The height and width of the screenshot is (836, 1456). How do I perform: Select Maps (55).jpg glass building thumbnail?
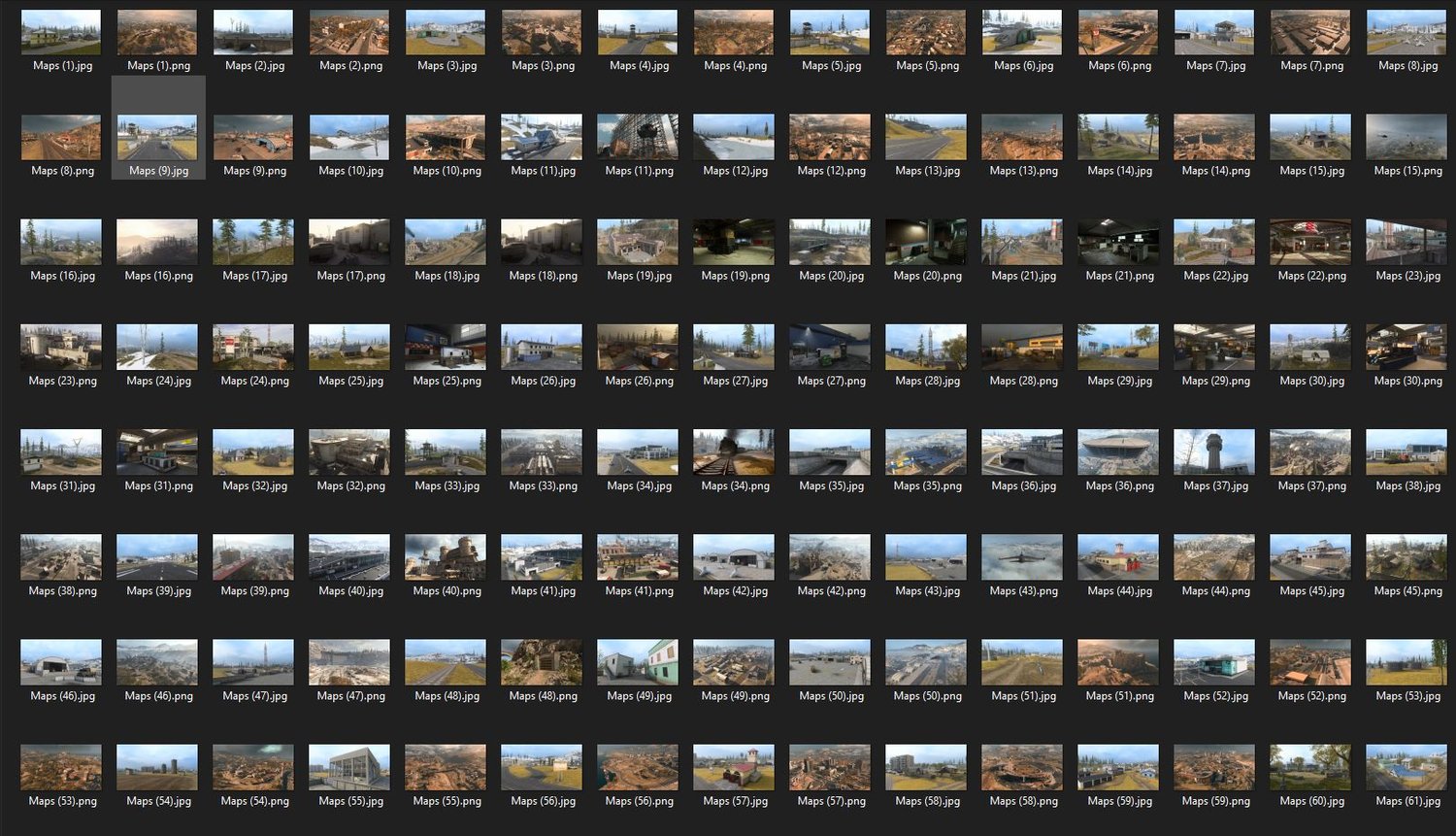[349, 767]
